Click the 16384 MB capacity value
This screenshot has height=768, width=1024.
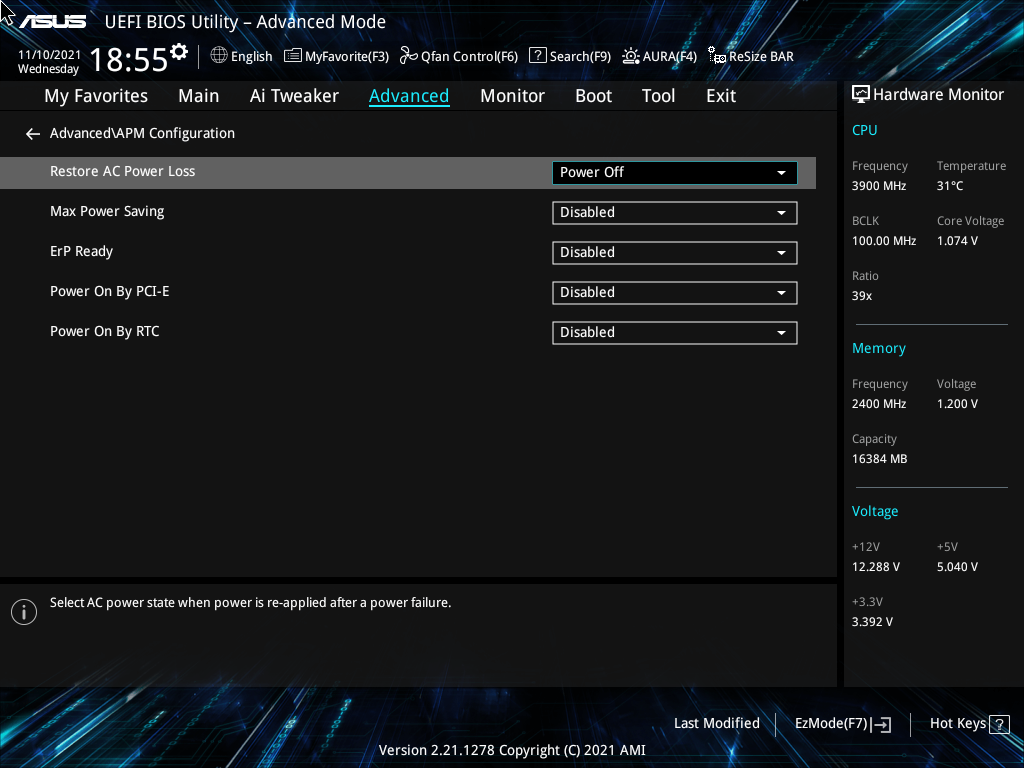pyautogui.click(x=880, y=459)
